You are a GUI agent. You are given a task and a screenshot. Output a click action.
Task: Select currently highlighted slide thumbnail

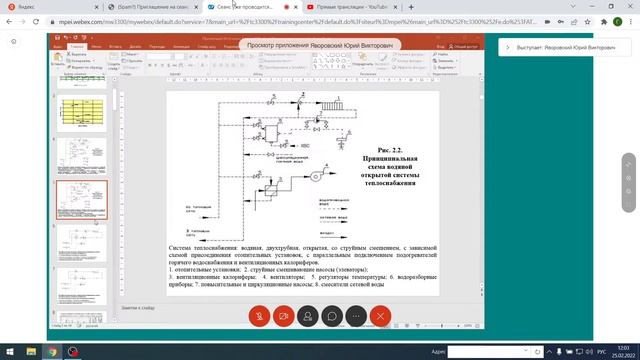(82, 200)
